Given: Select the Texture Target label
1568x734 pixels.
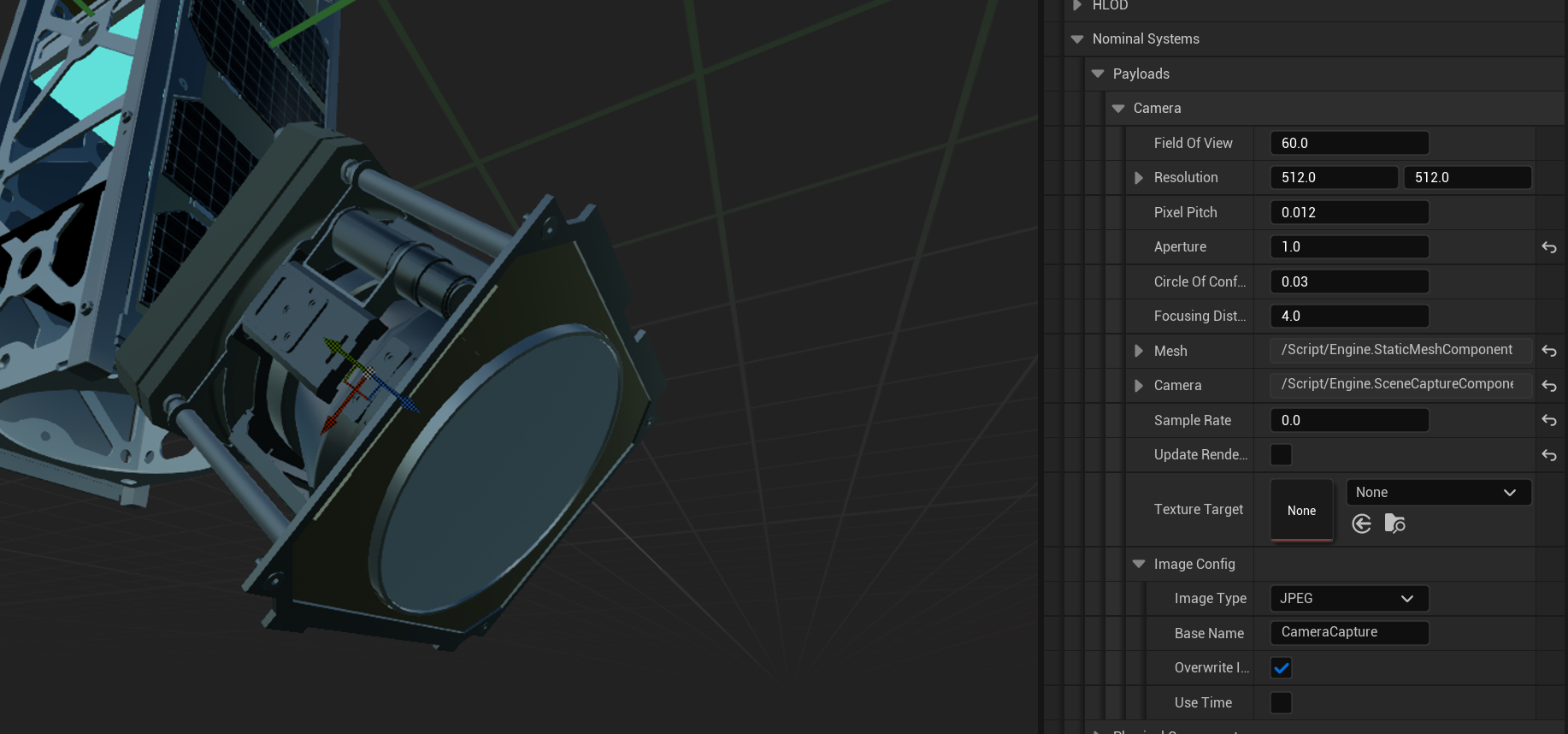Looking at the screenshot, I should 1198,509.
